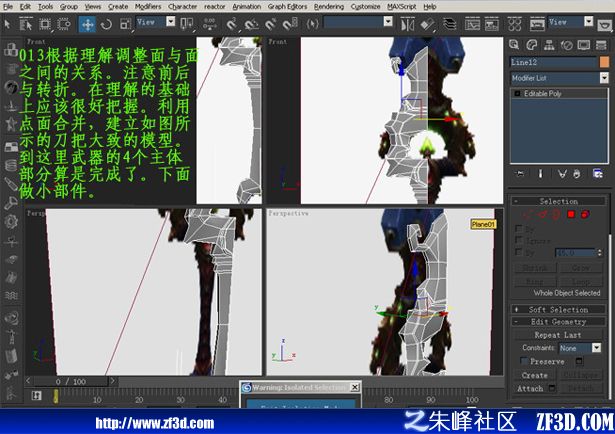Toggle Angle Snap icon
The height and width of the screenshot is (434, 615).
pyautogui.click(x=251, y=24)
